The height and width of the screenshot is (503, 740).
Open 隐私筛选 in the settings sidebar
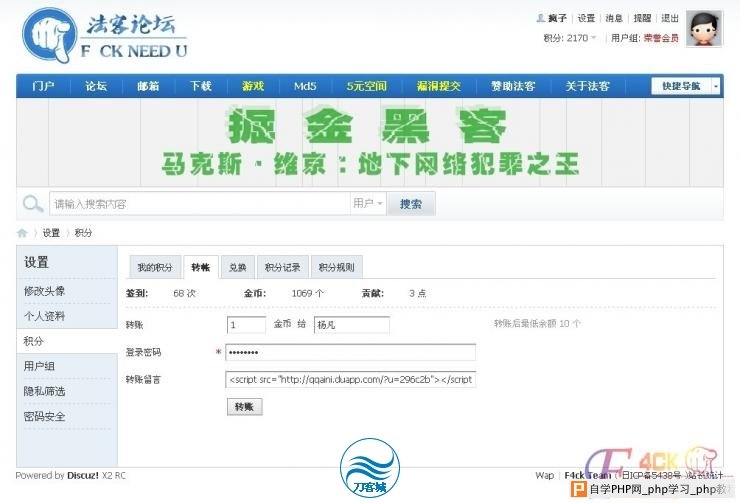pyautogui.click(x=44, y=391)
